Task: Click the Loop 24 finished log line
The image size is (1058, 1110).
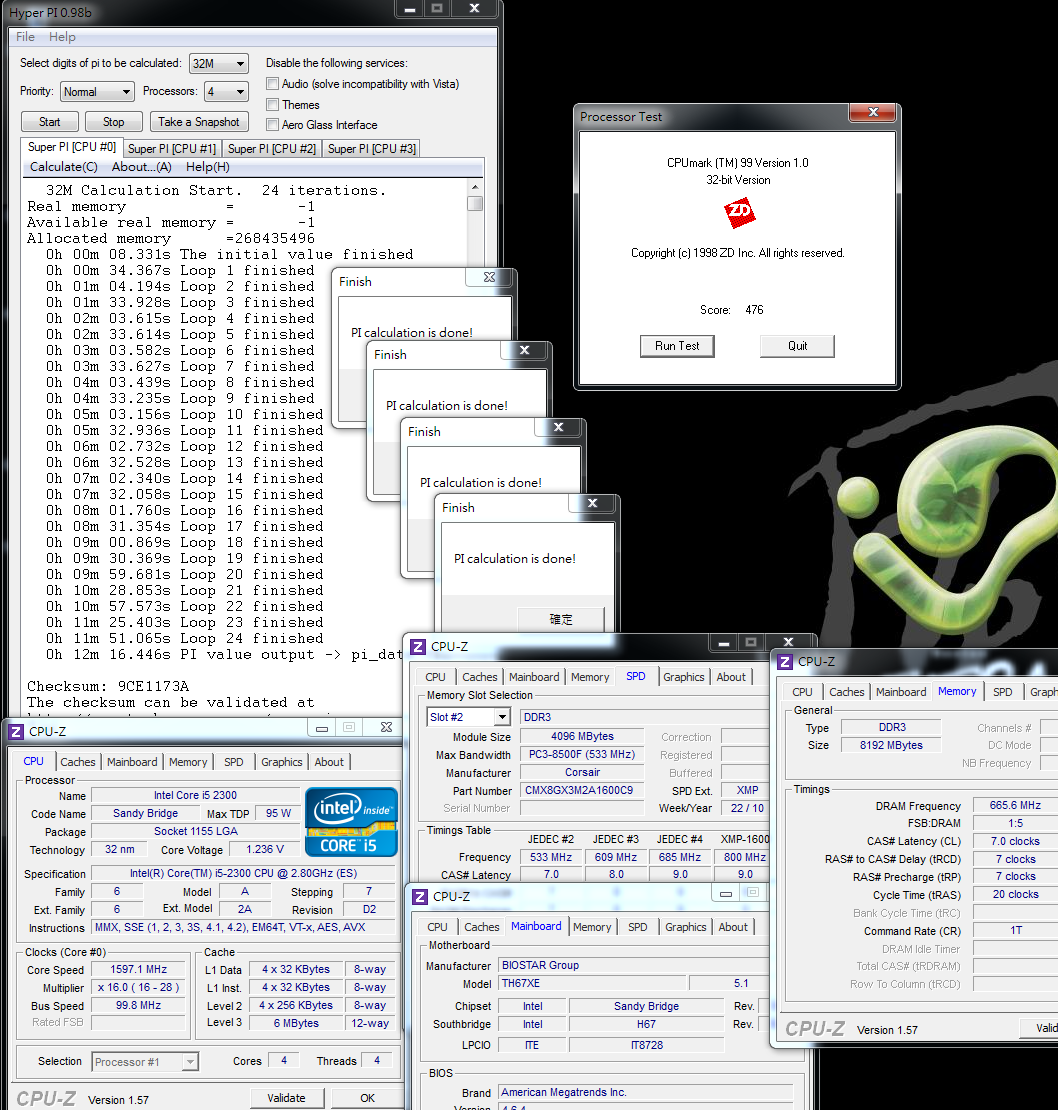Action: 185,639
